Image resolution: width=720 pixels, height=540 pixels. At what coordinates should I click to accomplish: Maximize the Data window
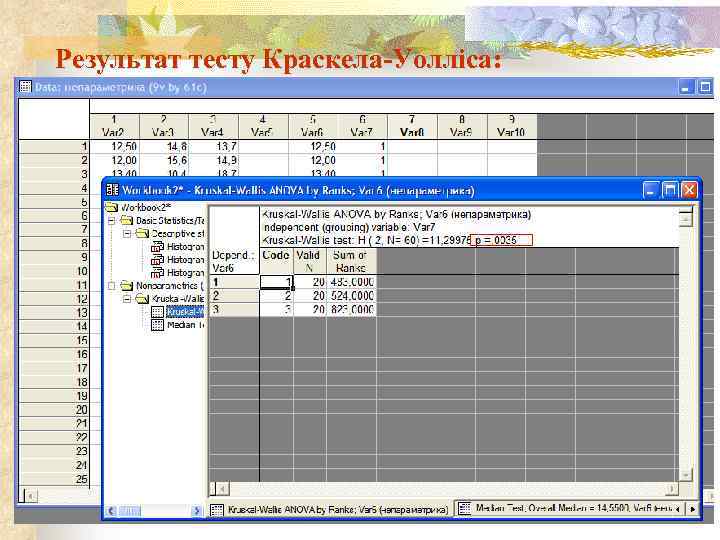coord(705,87)
